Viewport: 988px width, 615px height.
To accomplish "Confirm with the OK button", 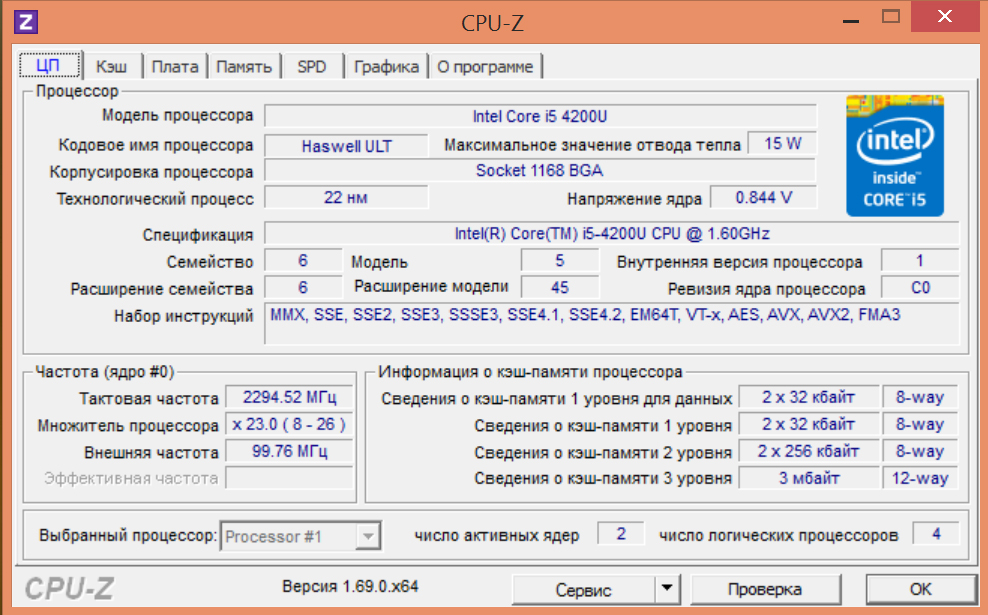I will (x=921, y=590).
